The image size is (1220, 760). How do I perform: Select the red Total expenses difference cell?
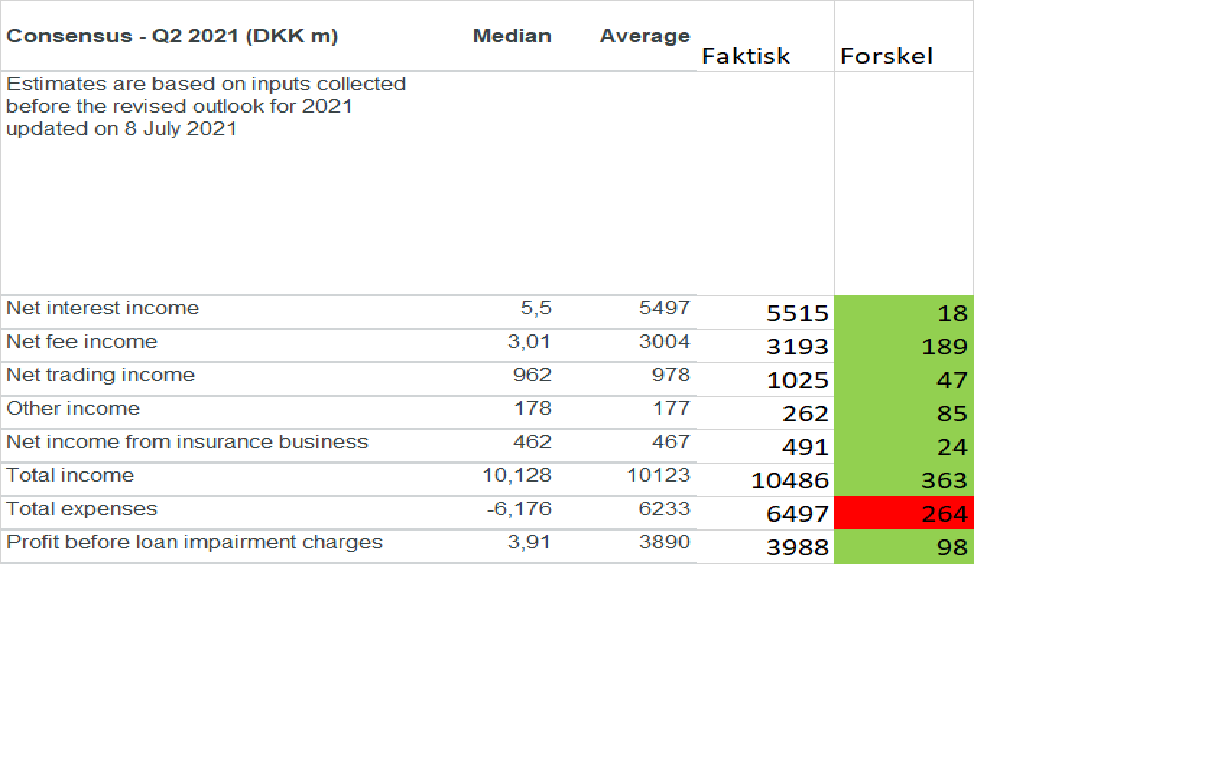point(904,514)
